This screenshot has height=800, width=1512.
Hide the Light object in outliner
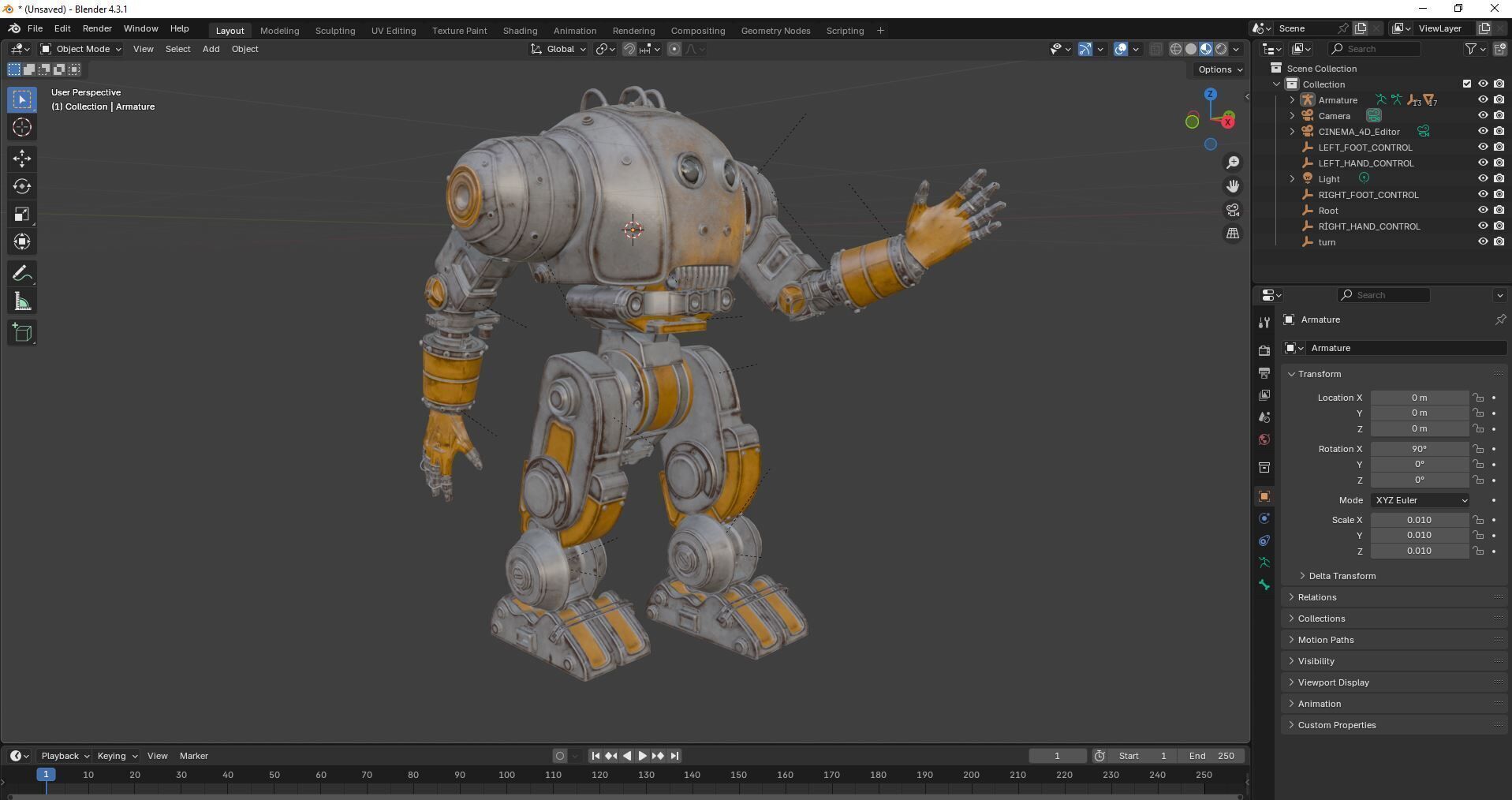[x=1483, y=179]
